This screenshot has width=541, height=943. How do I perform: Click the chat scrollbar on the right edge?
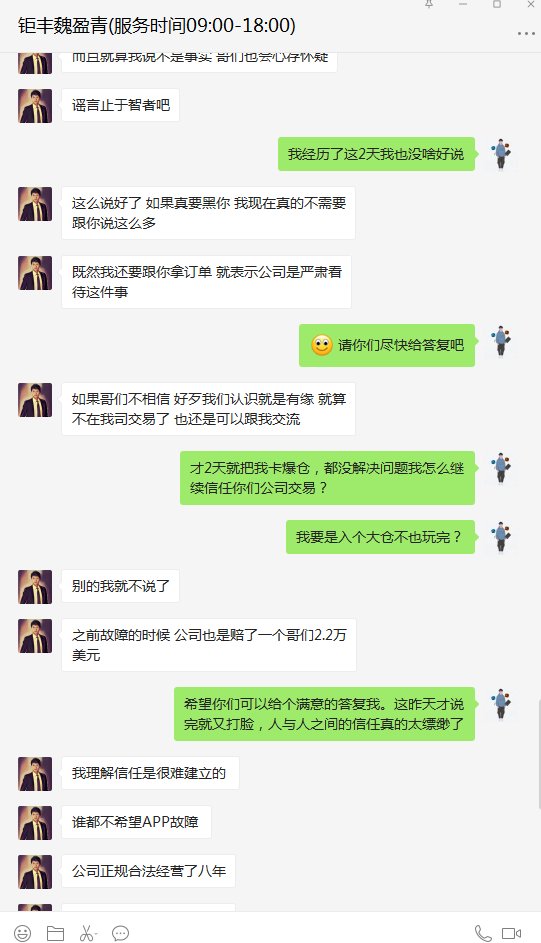(x=537, y=755)
